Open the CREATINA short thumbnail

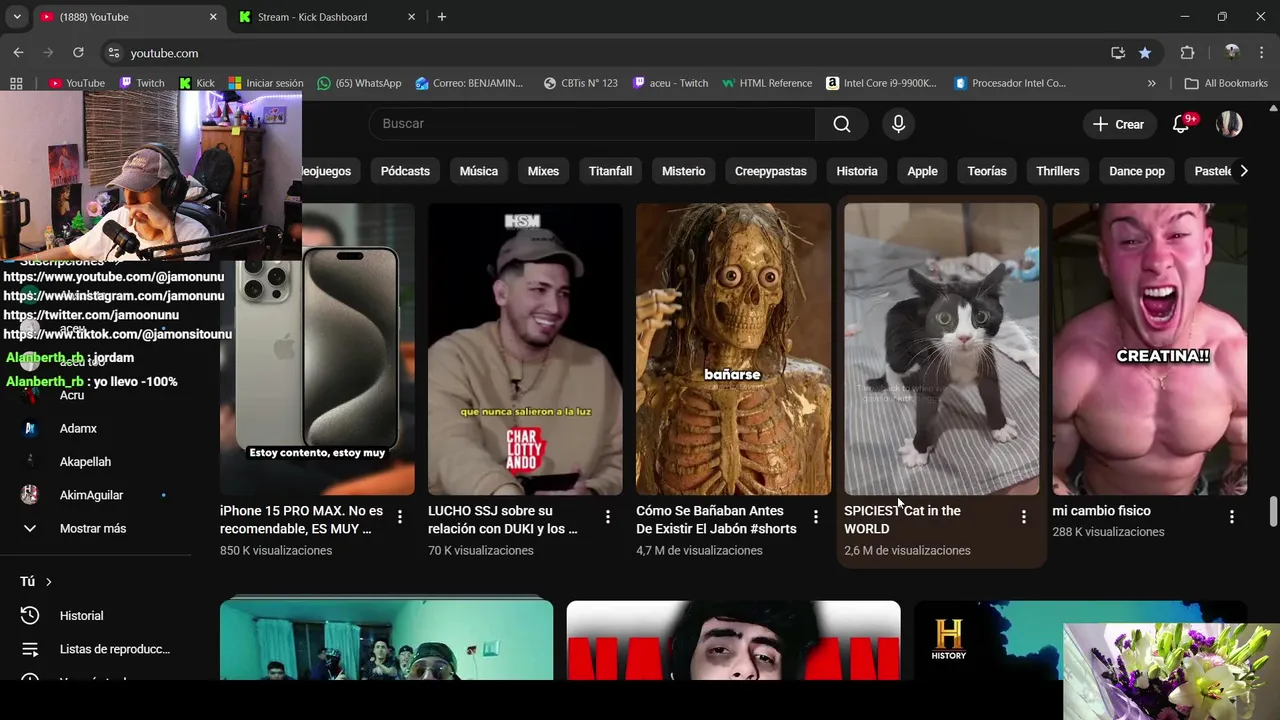click(x=1149, y=349)
